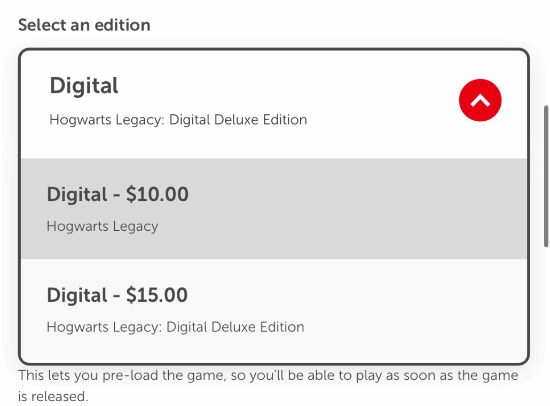Click 'Digital' word in $15.00 option
Screen dimensions: 550x406
click(x=77, y=295)
